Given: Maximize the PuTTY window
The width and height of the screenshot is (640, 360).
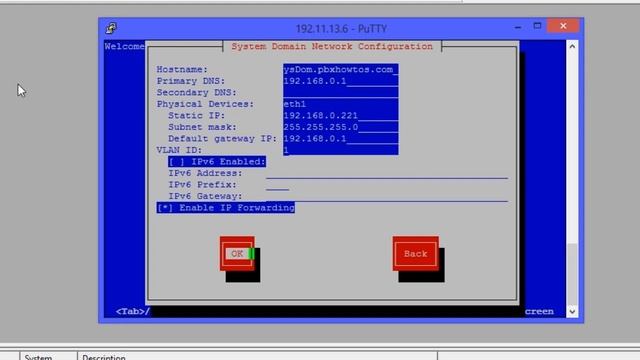Looking at the screenshot, I should (537, 26).
